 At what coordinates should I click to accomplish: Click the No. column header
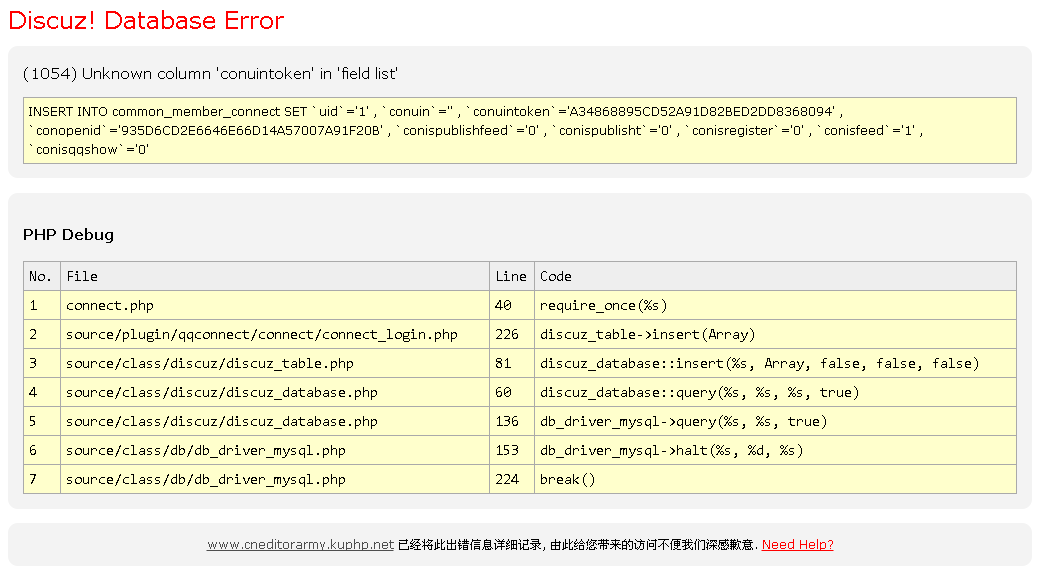(x=42, y=276)
